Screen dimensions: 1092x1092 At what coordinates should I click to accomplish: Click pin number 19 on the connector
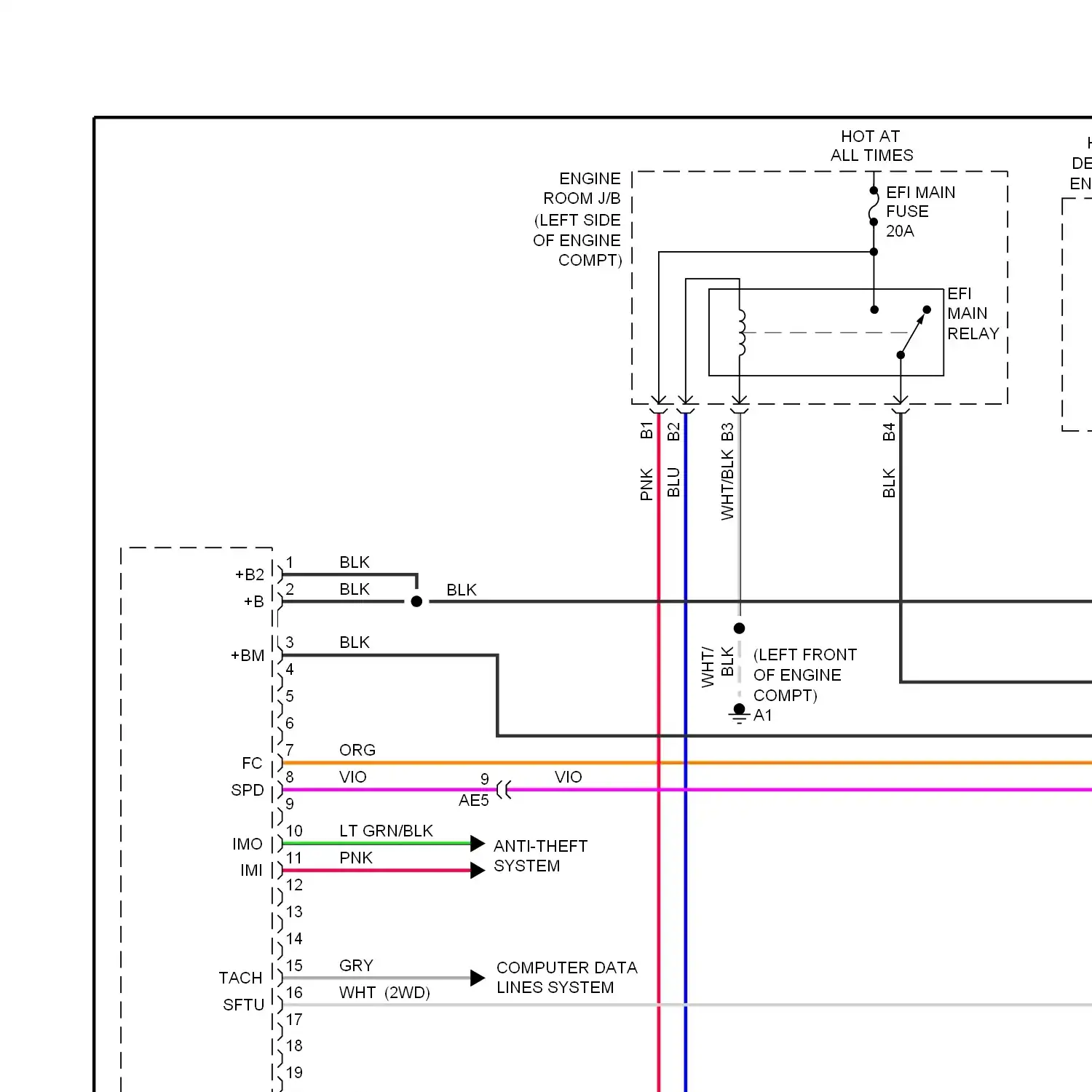coord(294,1072)
